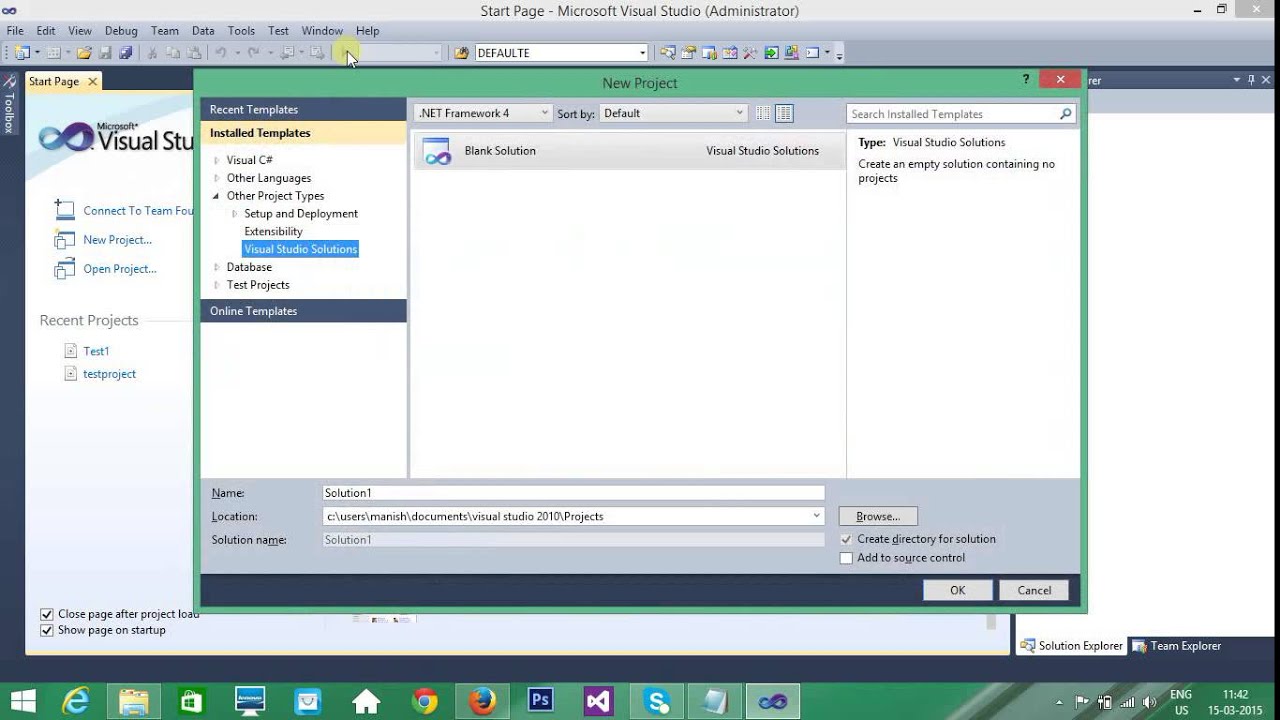Click the solution Name input field

(x=573, y=493)
